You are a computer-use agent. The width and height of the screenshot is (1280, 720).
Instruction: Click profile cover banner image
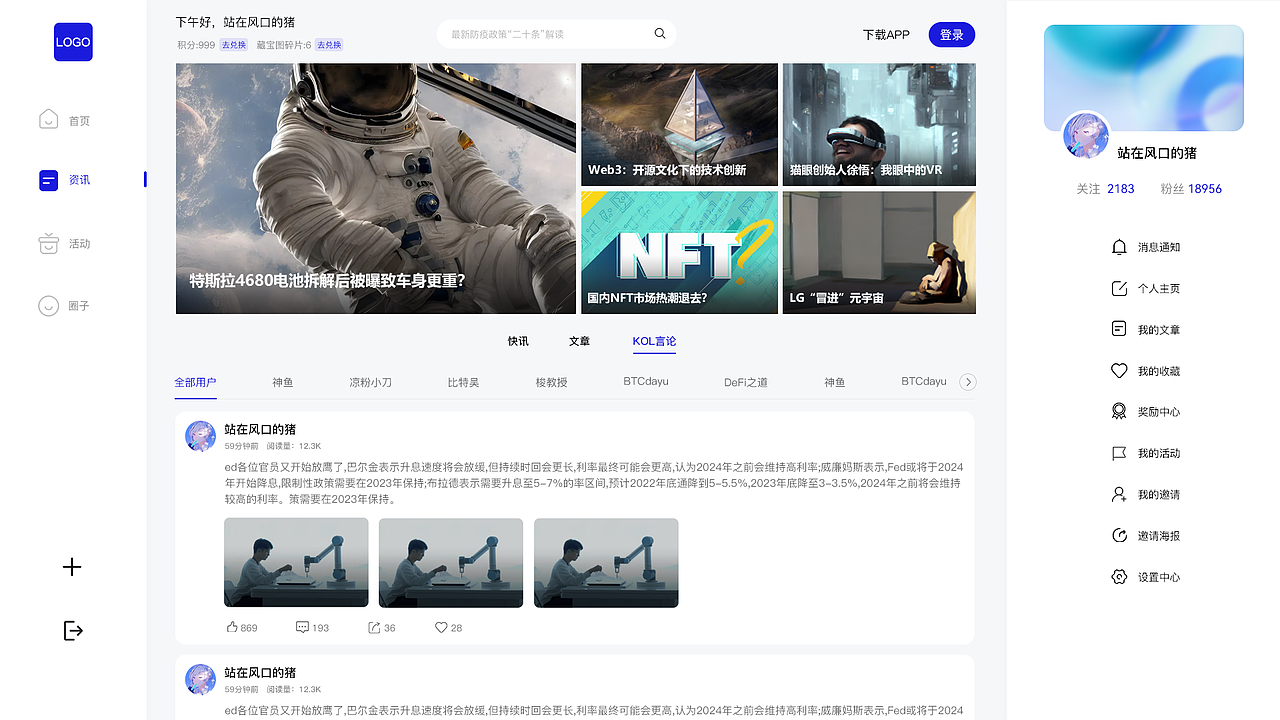[x=1144, y=78]
